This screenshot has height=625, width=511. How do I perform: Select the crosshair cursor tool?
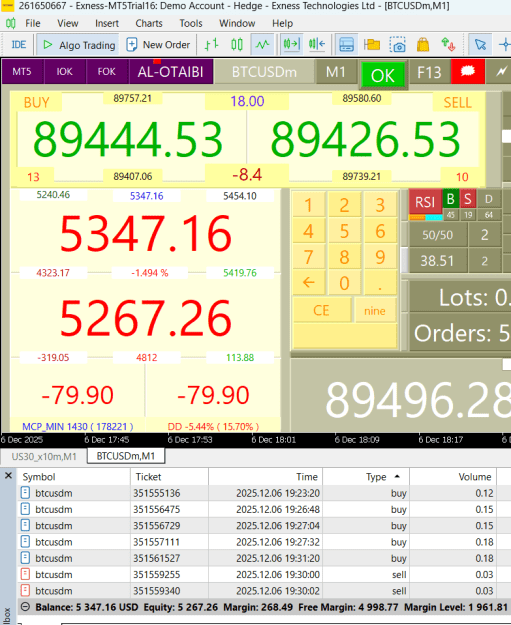click(505, 45)
